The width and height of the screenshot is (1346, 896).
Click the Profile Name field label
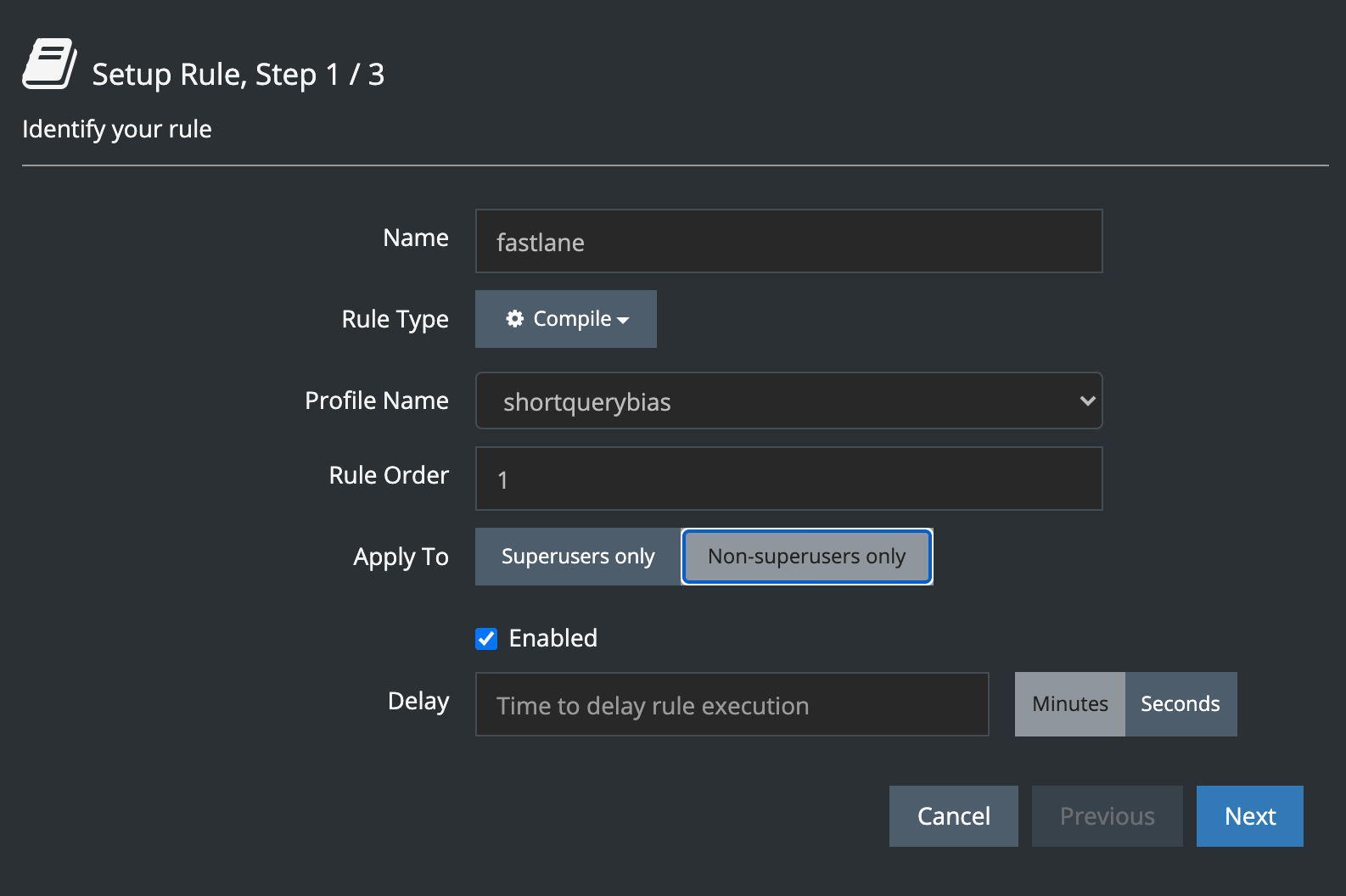pyautogui.click(x=376, y=400)
